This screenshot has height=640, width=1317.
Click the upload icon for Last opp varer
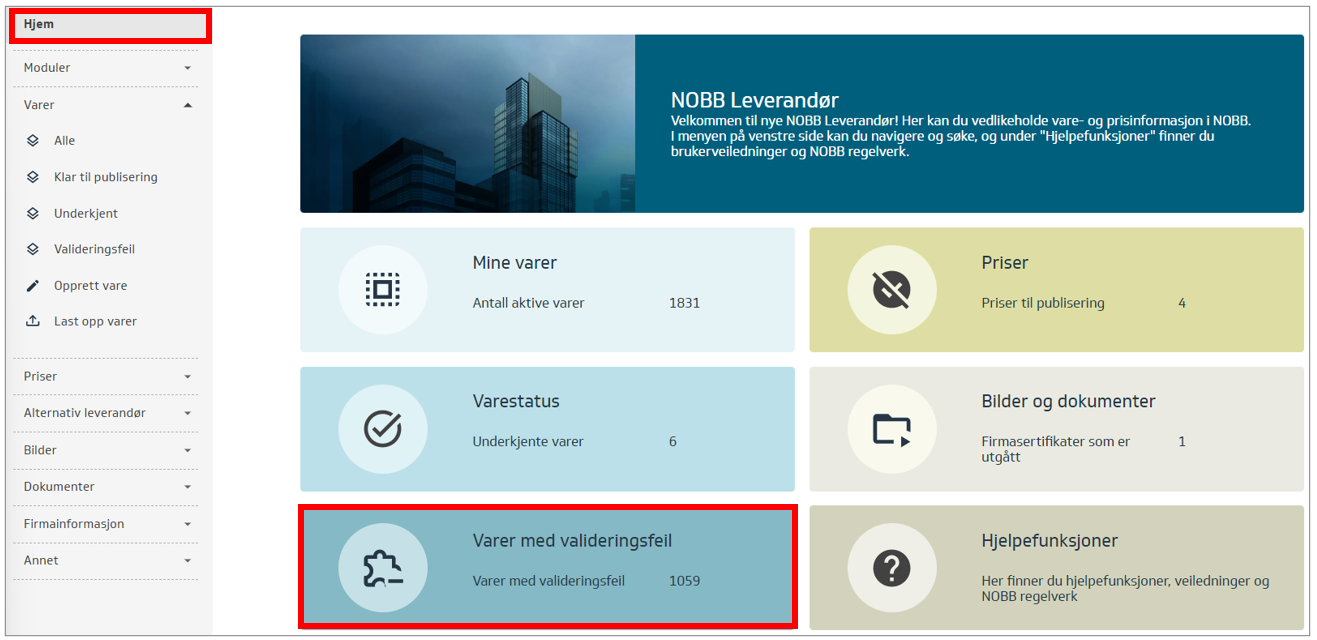(33, 322)
